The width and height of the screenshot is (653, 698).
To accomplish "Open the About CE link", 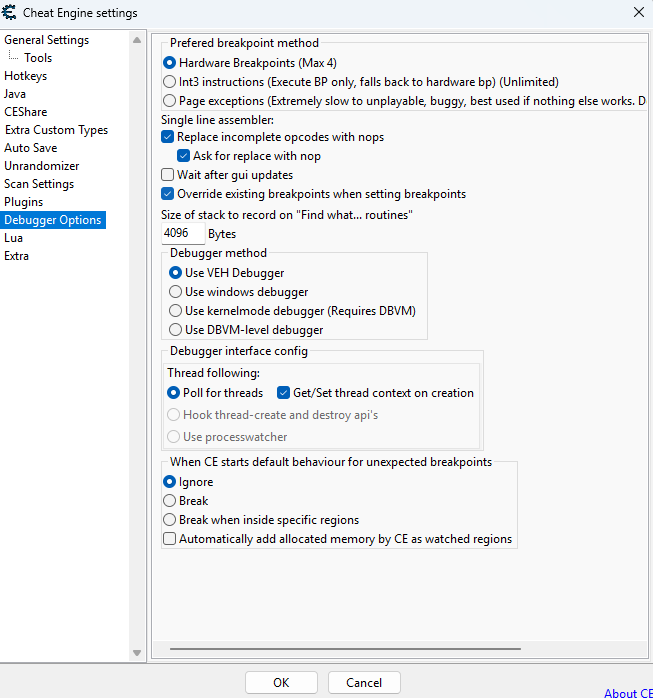I will tap(628, 693).
